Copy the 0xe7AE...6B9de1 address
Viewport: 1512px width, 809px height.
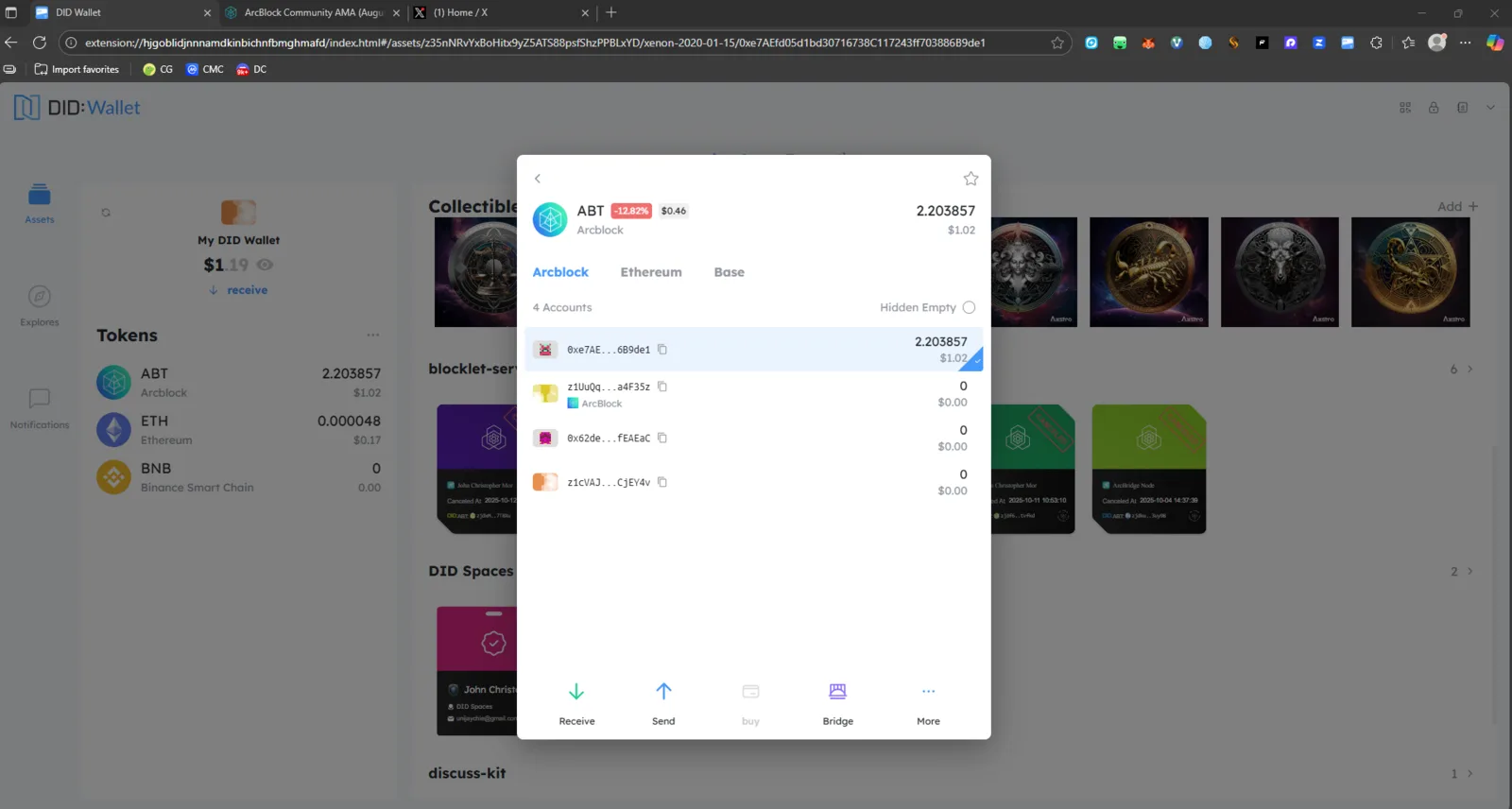662,350
